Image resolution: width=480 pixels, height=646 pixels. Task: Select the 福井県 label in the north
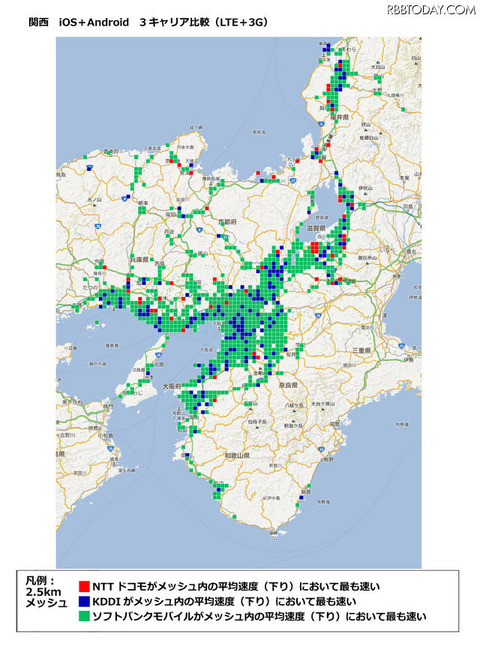tap(339, 117)
